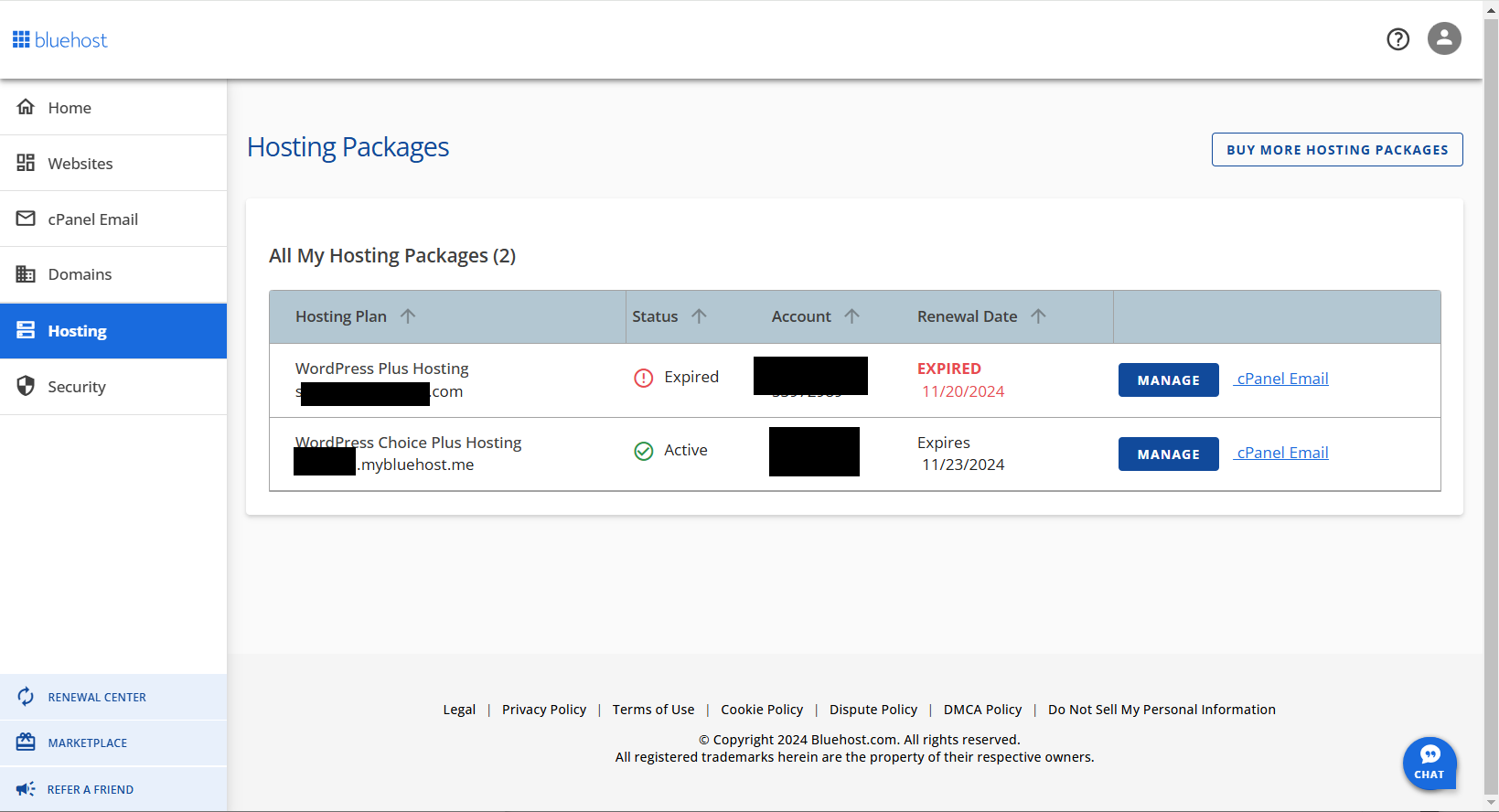This screenshot has width=1499, height=812.
Task: Click the Security shield icon
Action: 26,386
